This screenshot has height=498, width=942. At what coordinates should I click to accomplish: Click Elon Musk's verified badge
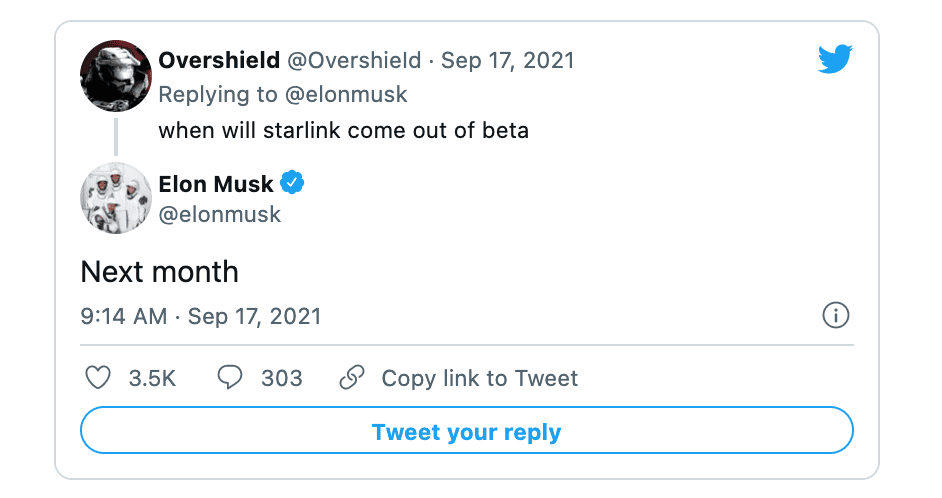coord(293,183)
